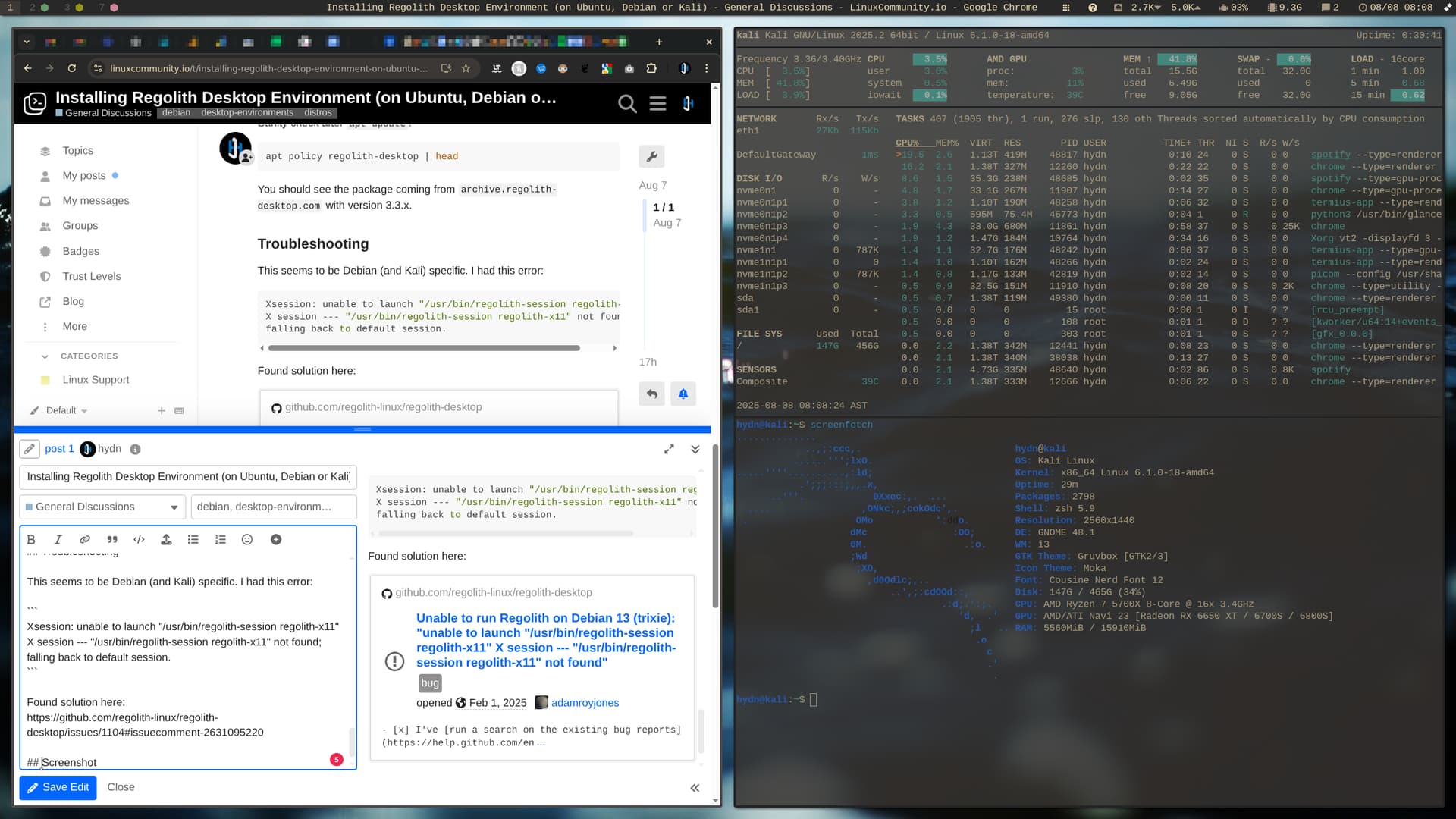Open the General Discussions category dropdown
This screenshot has height=819, width=1456.
point(102,507)
